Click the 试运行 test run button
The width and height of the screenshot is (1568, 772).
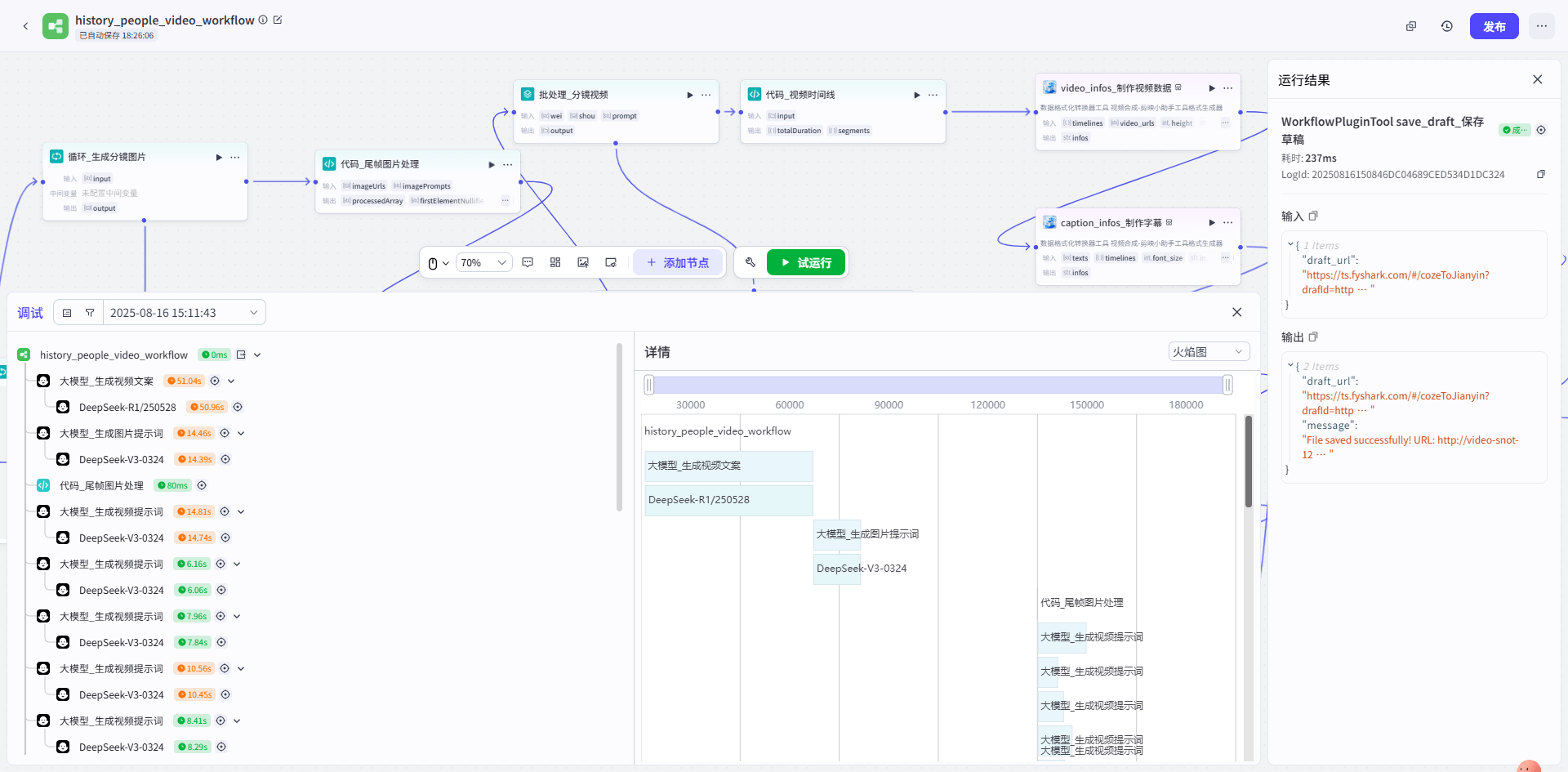pos(805,262)
